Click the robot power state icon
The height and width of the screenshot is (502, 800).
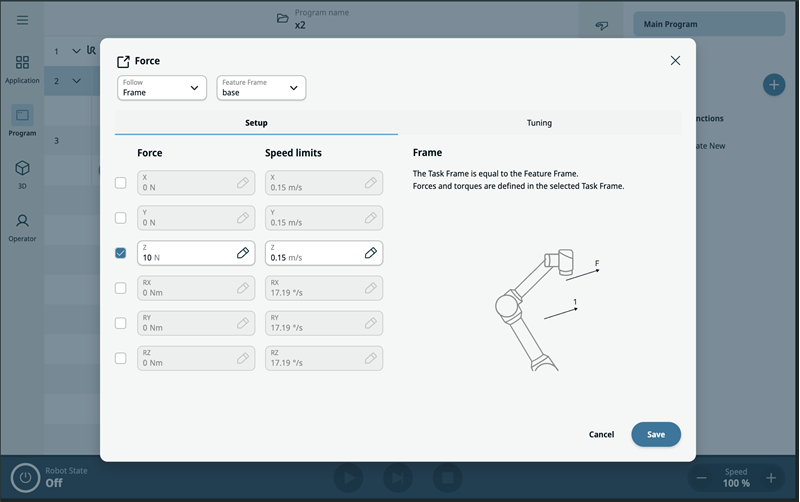tap(25, 478)
